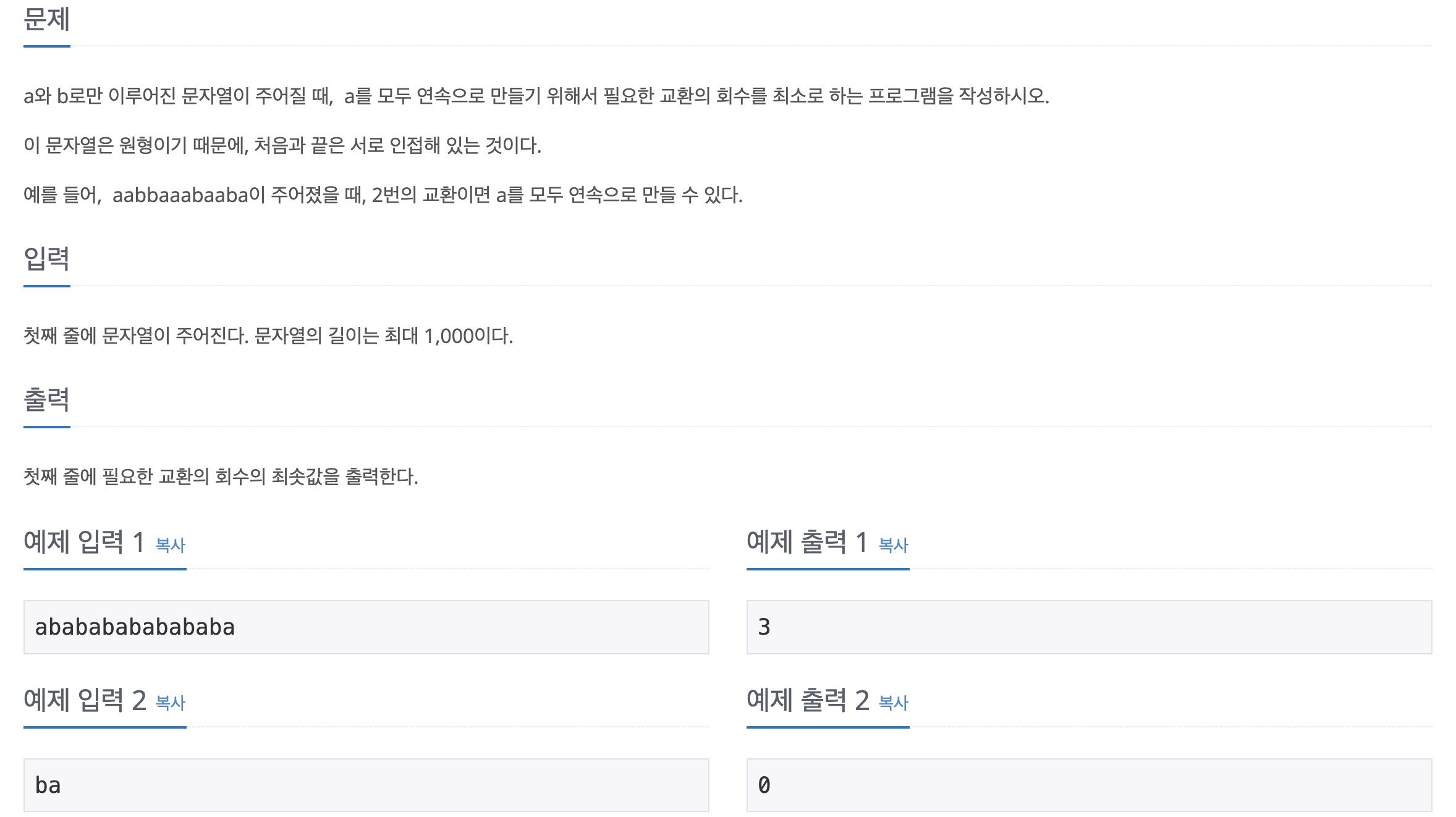Click the sample input box containing ba

pyautogui.click(x=366, y=785)
